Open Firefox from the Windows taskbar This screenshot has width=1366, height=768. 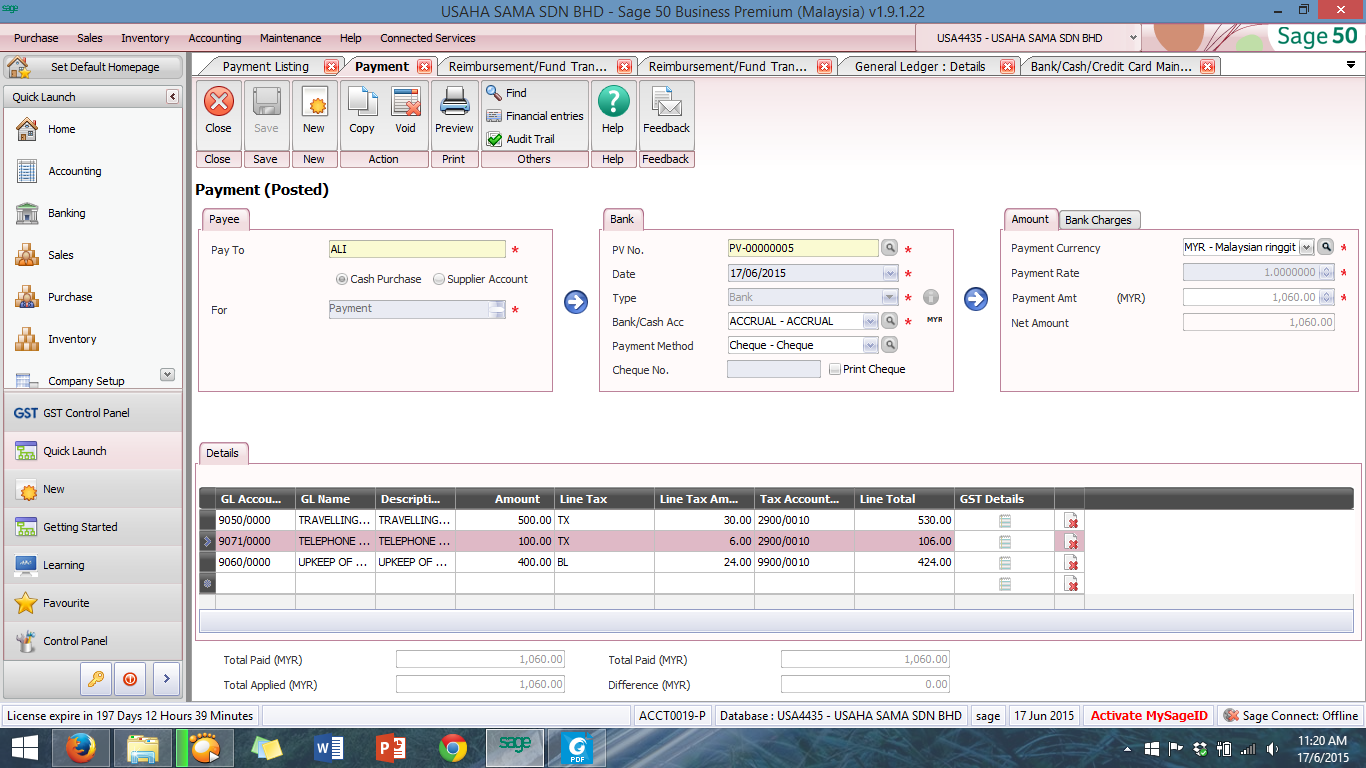click(x=79, y=747)
